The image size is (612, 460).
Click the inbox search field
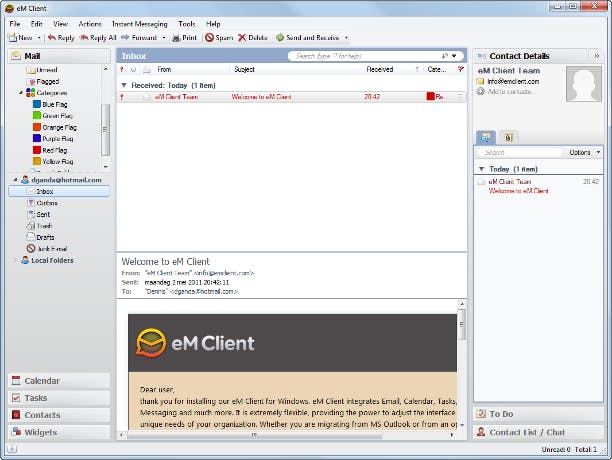(x=365, y=56)
